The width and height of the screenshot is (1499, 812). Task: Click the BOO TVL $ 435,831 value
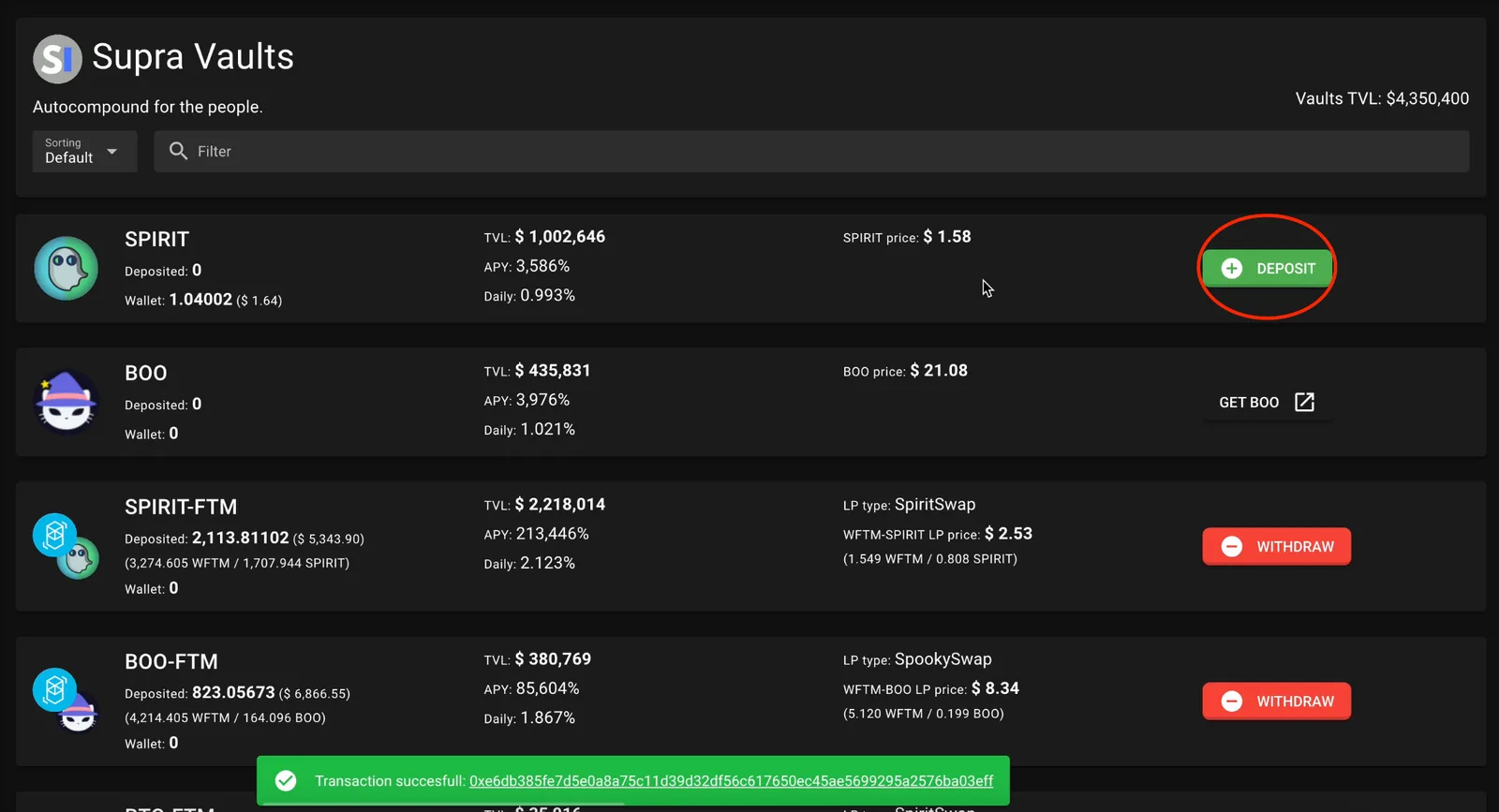[x=553, y=371]
